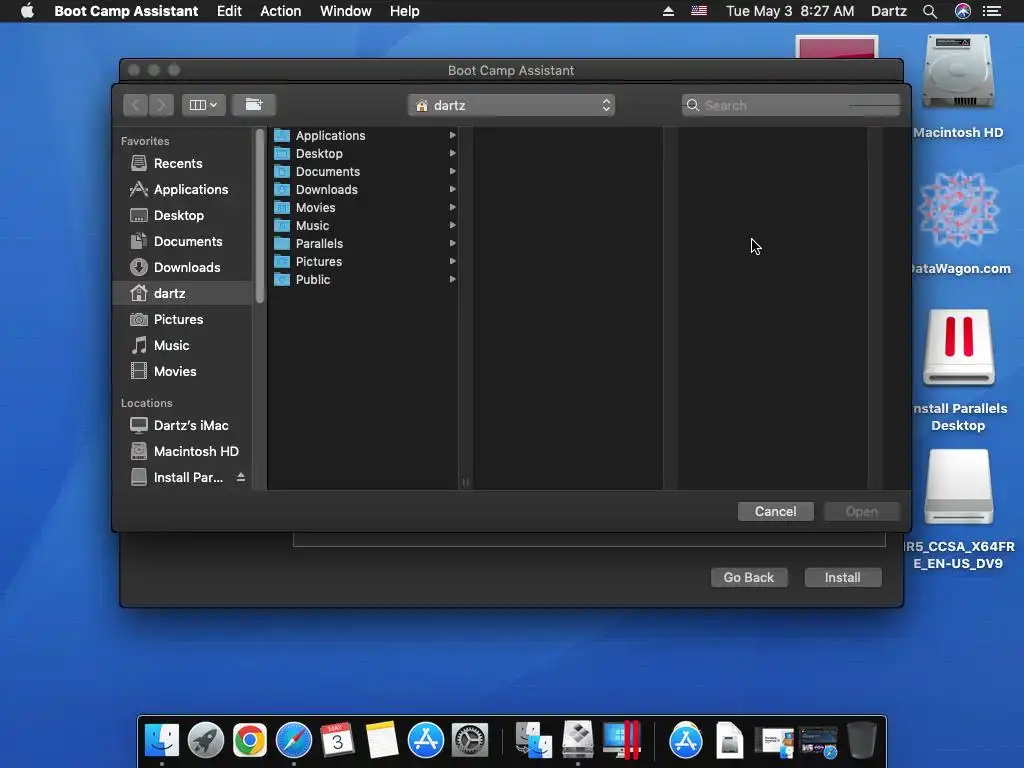The height and width of the screenshot is (768, 1024).
Task: Expand the Downloads folder row arrow
Action: click(452, 189)
